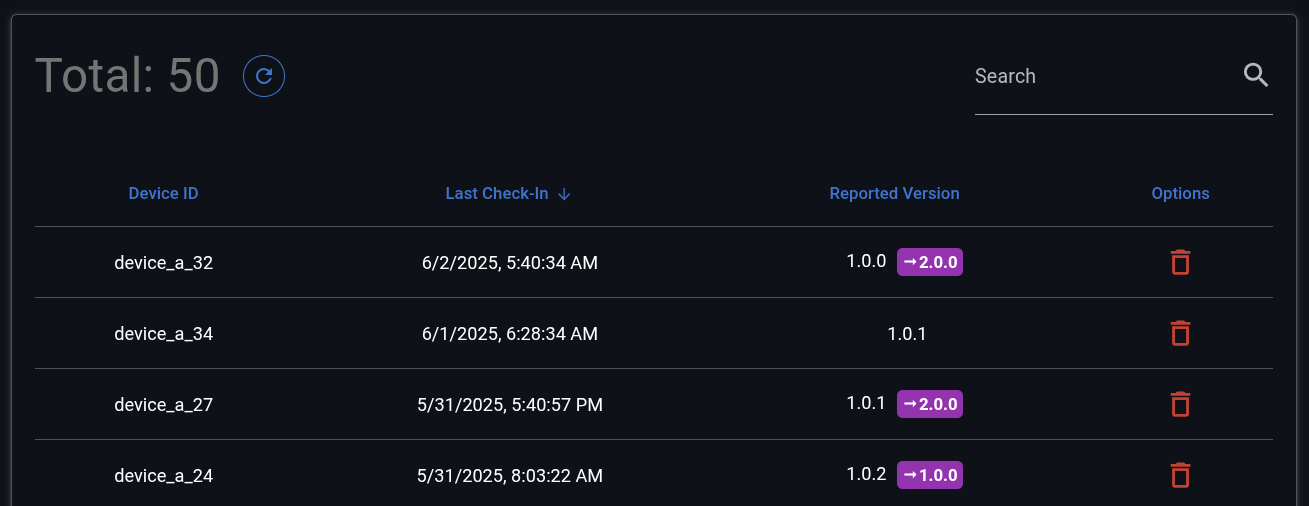Select the device_a_27 row ID
1309x506 pixels.
click(x=163, y=405)
